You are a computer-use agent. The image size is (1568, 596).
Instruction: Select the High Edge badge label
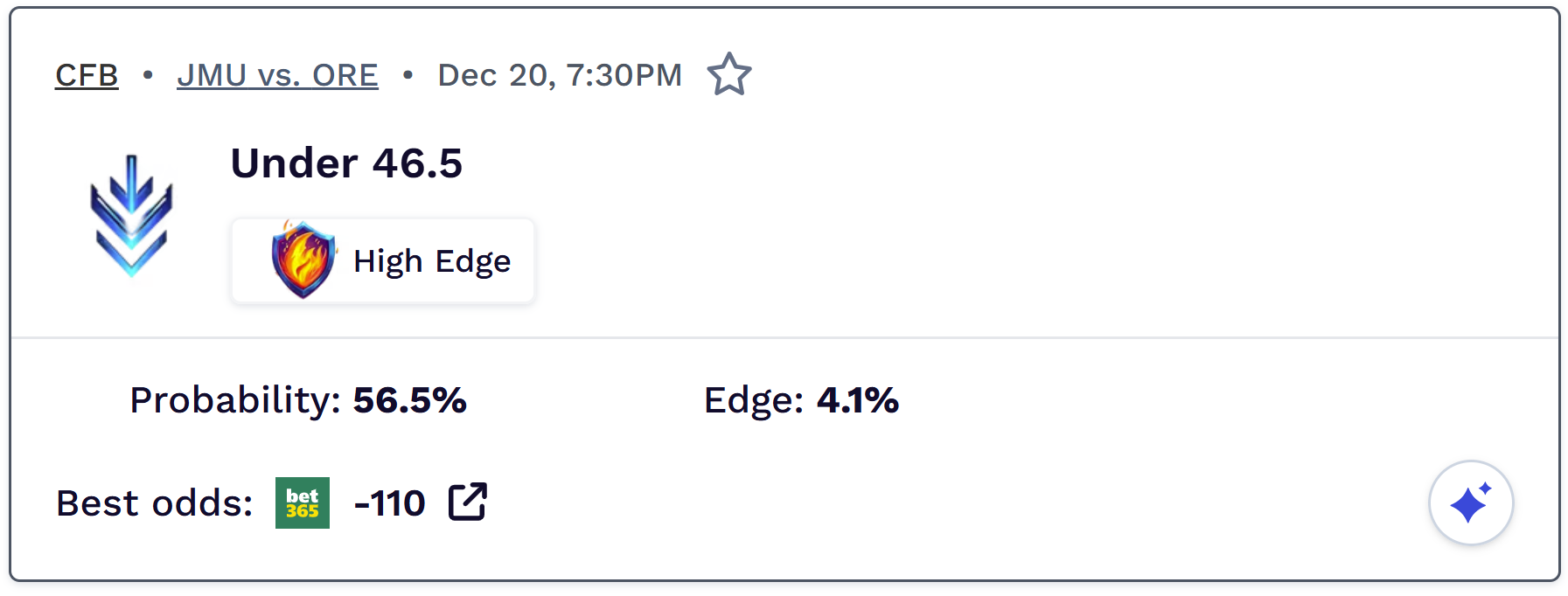pos(432,261)
